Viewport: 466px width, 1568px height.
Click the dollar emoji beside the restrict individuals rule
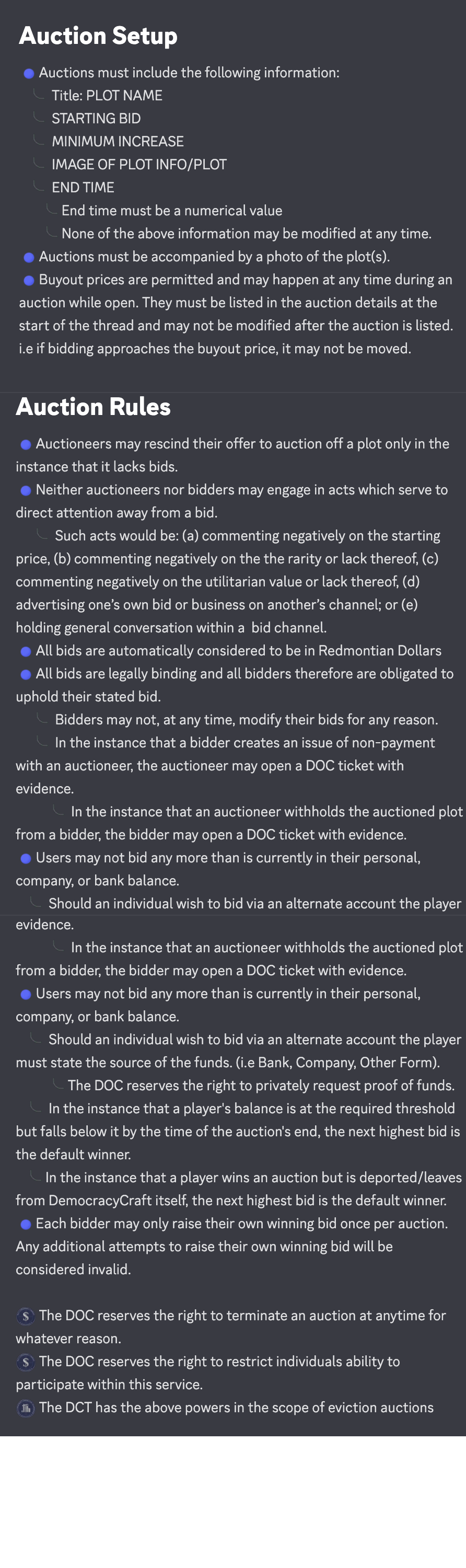[x=26, y=1362]
